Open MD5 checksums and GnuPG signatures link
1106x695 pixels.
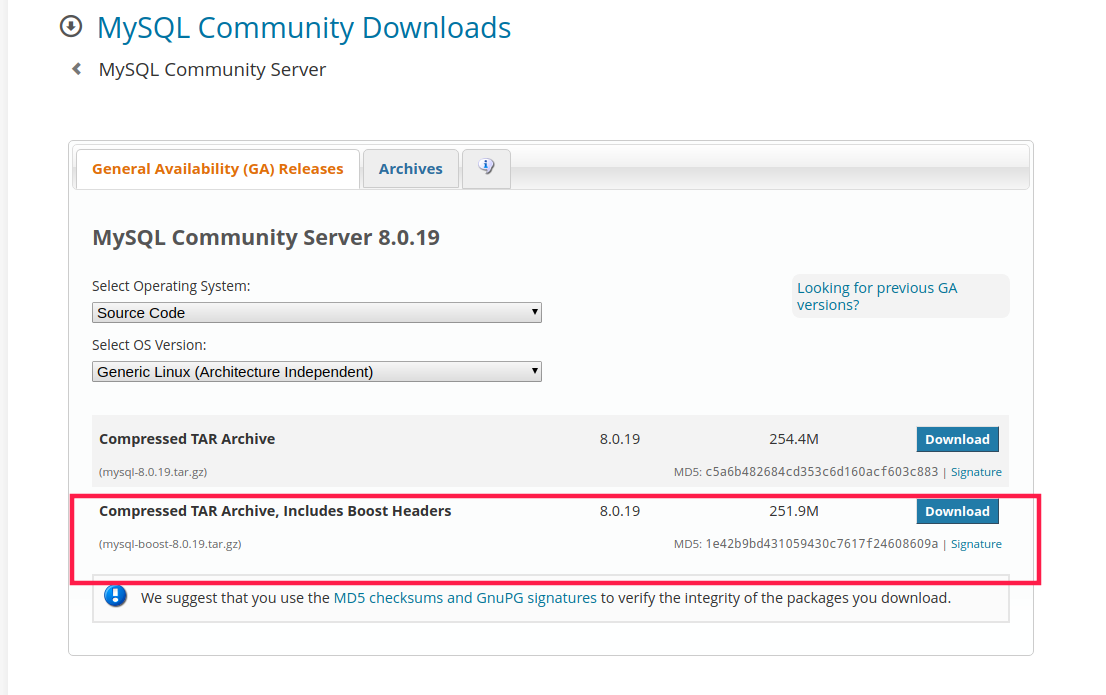465,598
